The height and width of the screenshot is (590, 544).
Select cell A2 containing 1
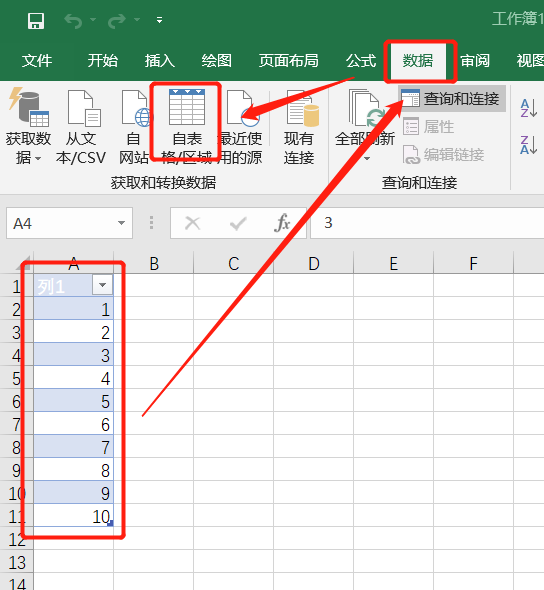(74, 309)
